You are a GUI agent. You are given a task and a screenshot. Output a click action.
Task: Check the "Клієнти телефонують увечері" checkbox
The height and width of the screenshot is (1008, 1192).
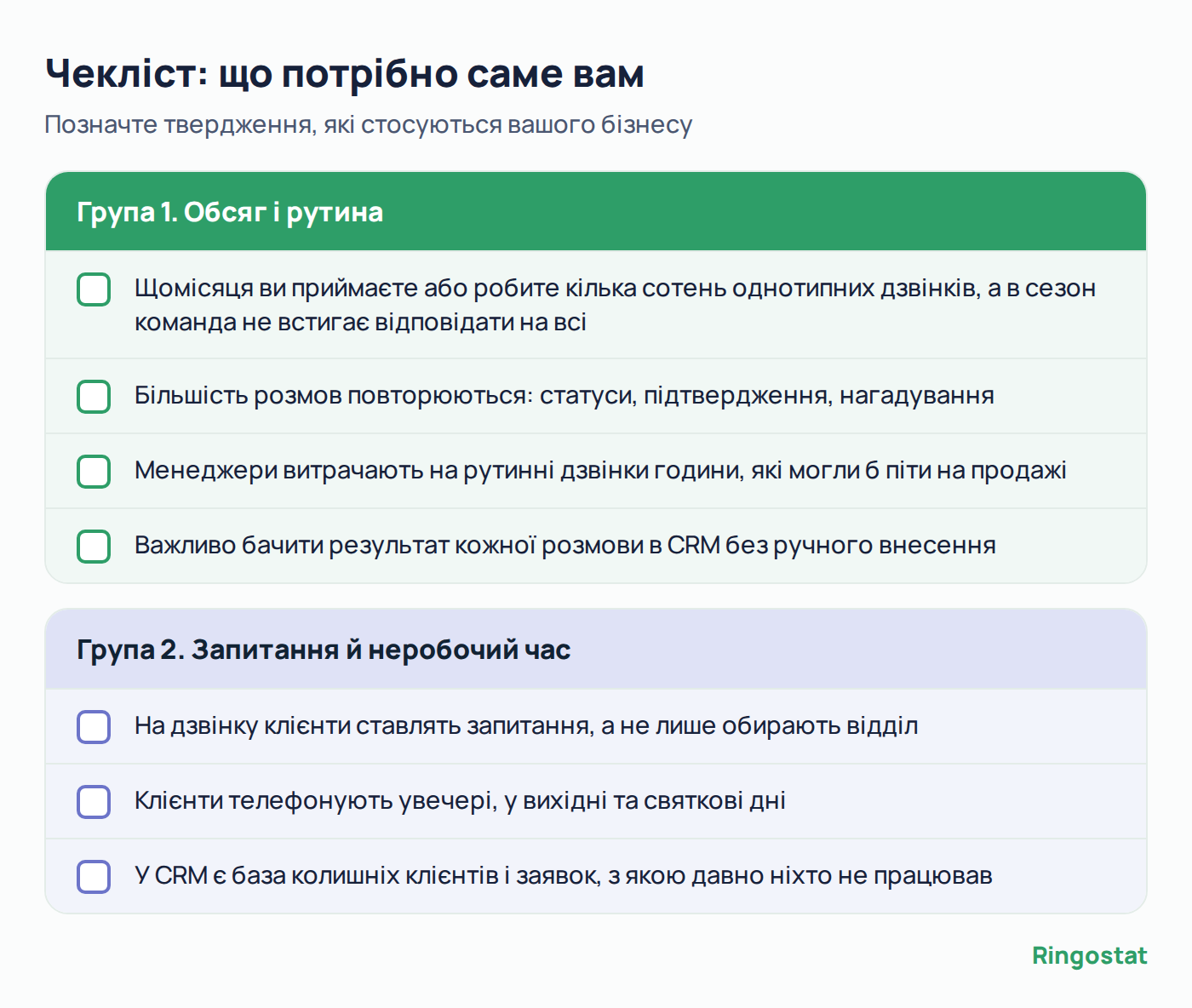(x=94, y=802)
